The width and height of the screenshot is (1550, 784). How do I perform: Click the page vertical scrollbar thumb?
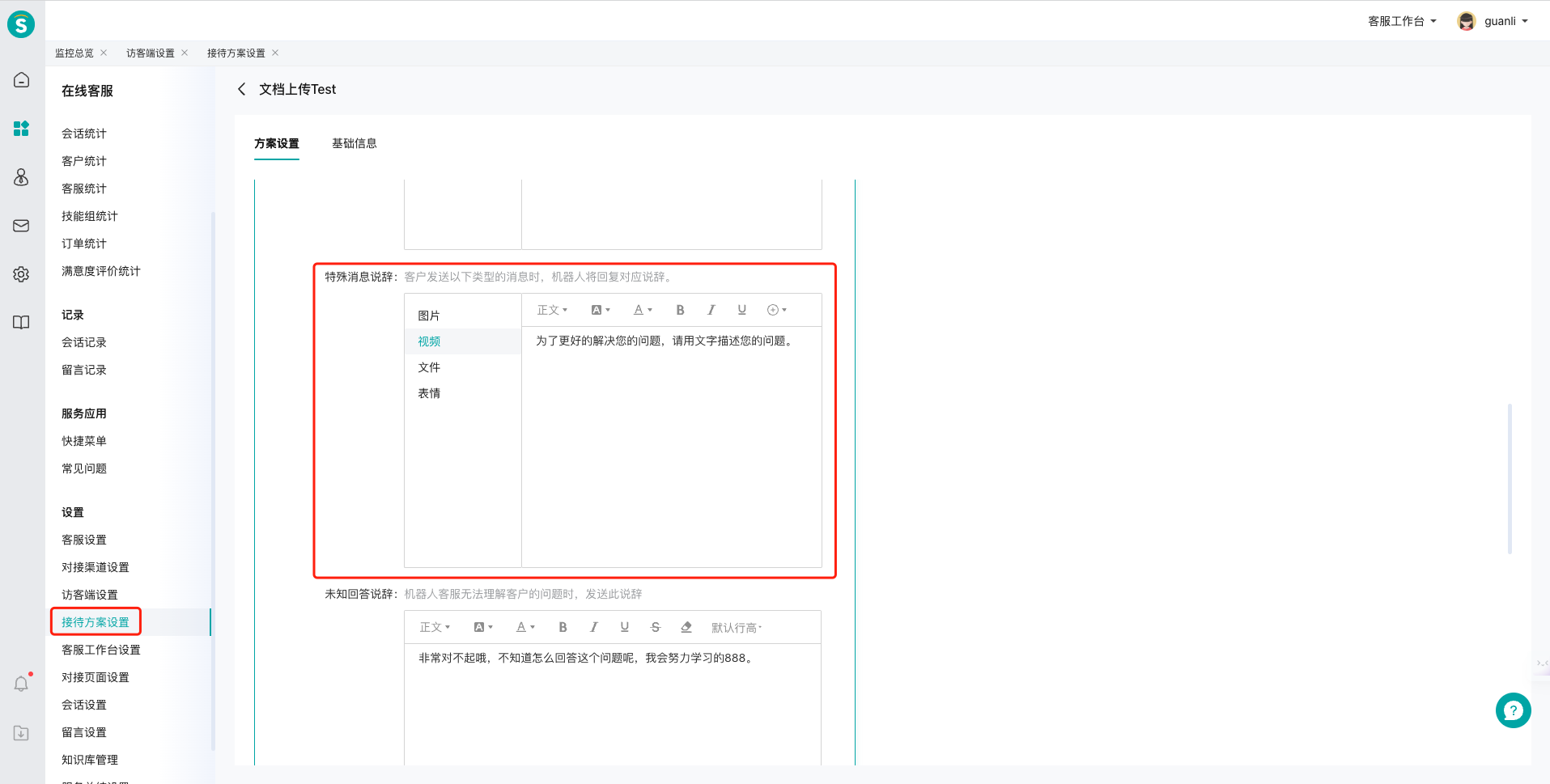click(1510, 479)
